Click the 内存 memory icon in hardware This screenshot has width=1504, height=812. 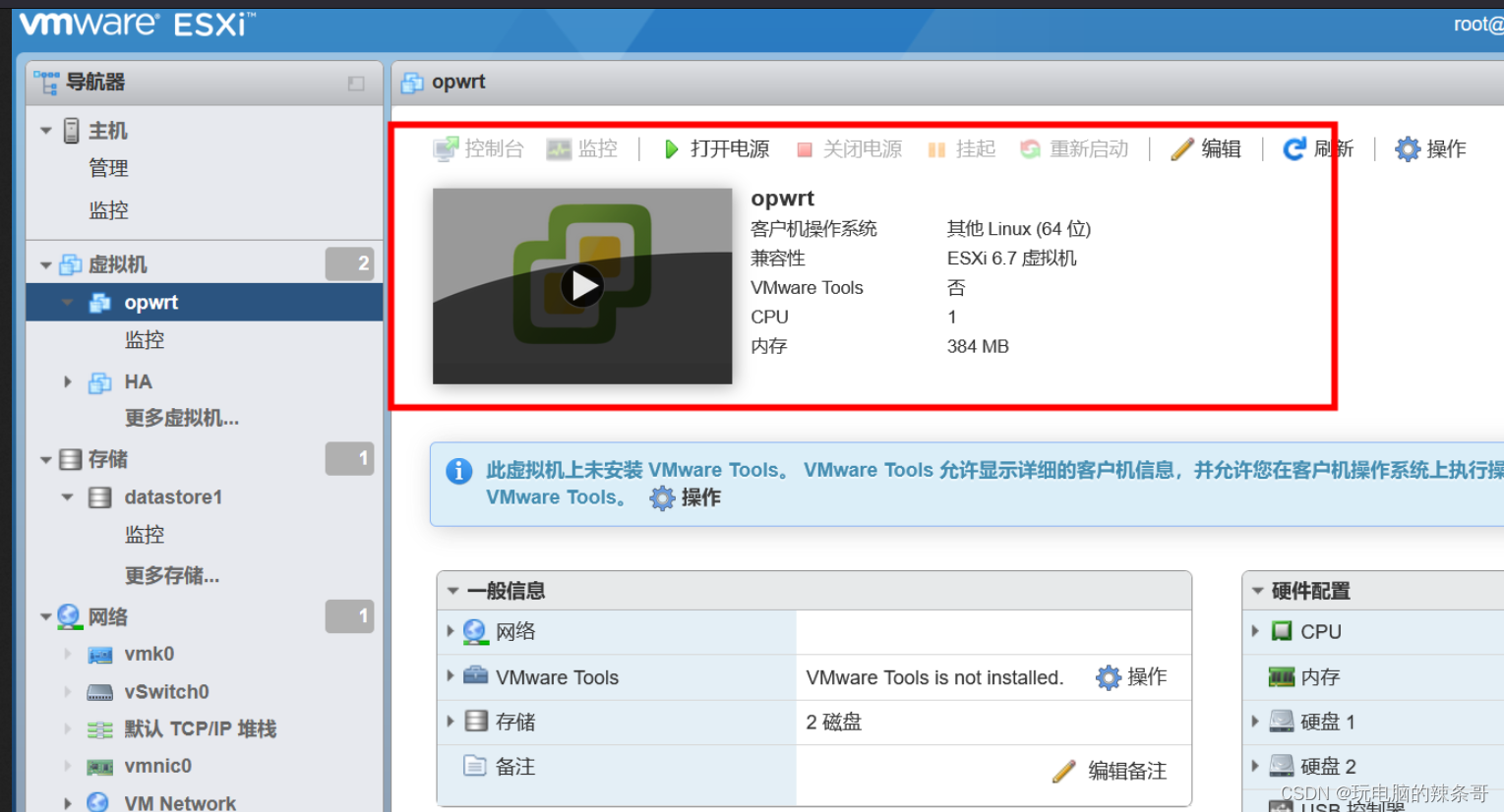[x=1281, y=676]
